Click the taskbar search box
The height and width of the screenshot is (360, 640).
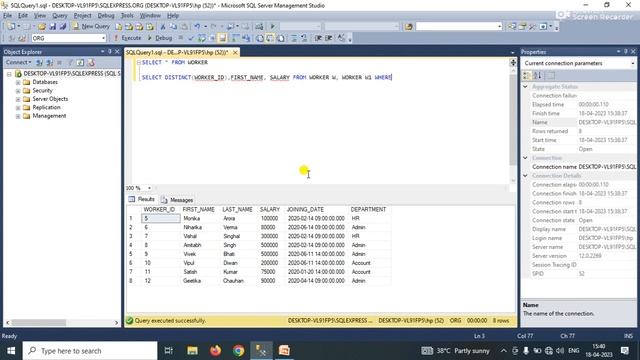point(90,351)
